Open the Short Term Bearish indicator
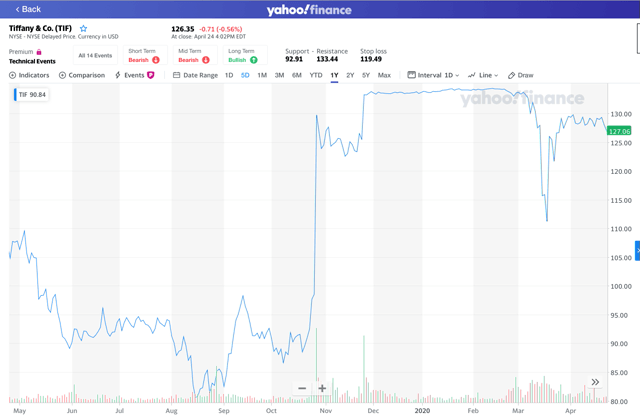 click(143, 56)
